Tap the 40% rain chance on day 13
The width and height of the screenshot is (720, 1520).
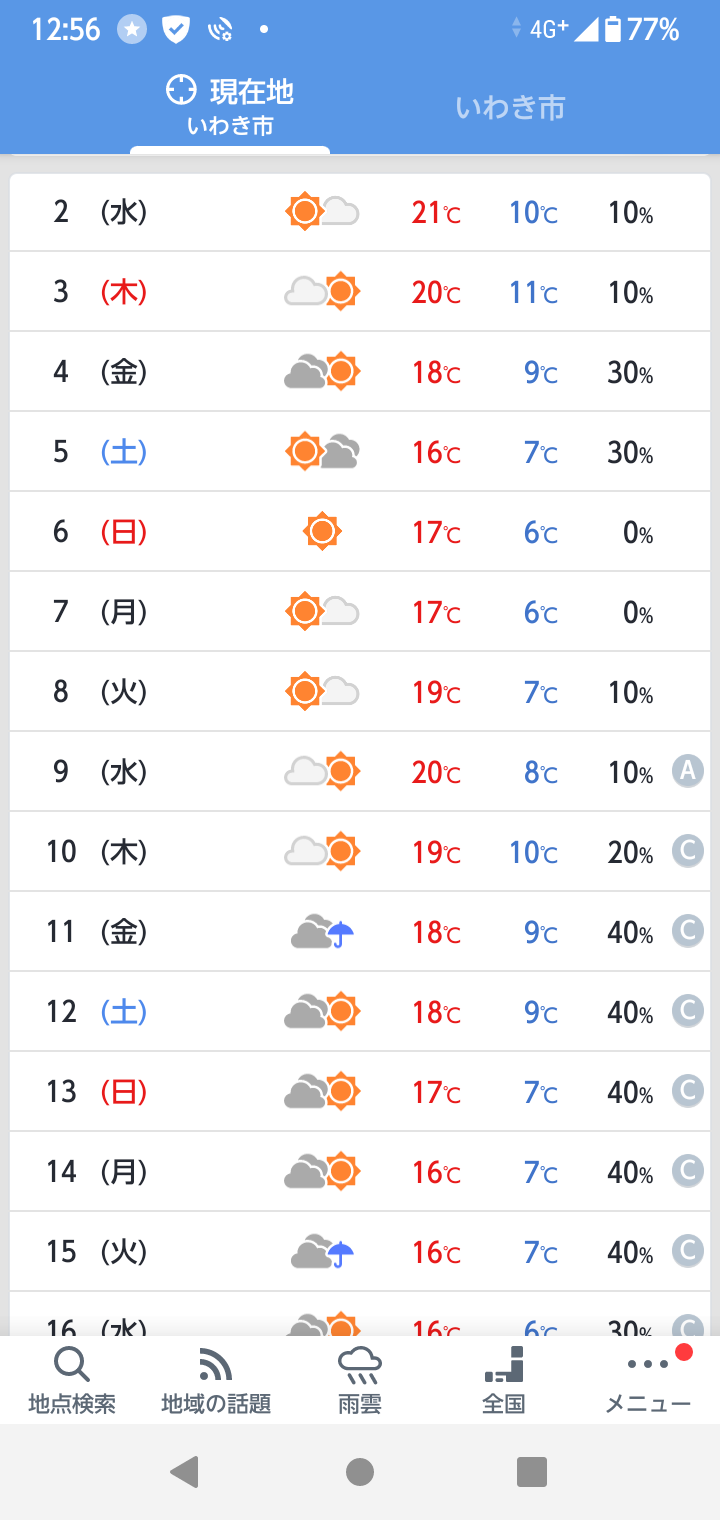click(630, 1092)
